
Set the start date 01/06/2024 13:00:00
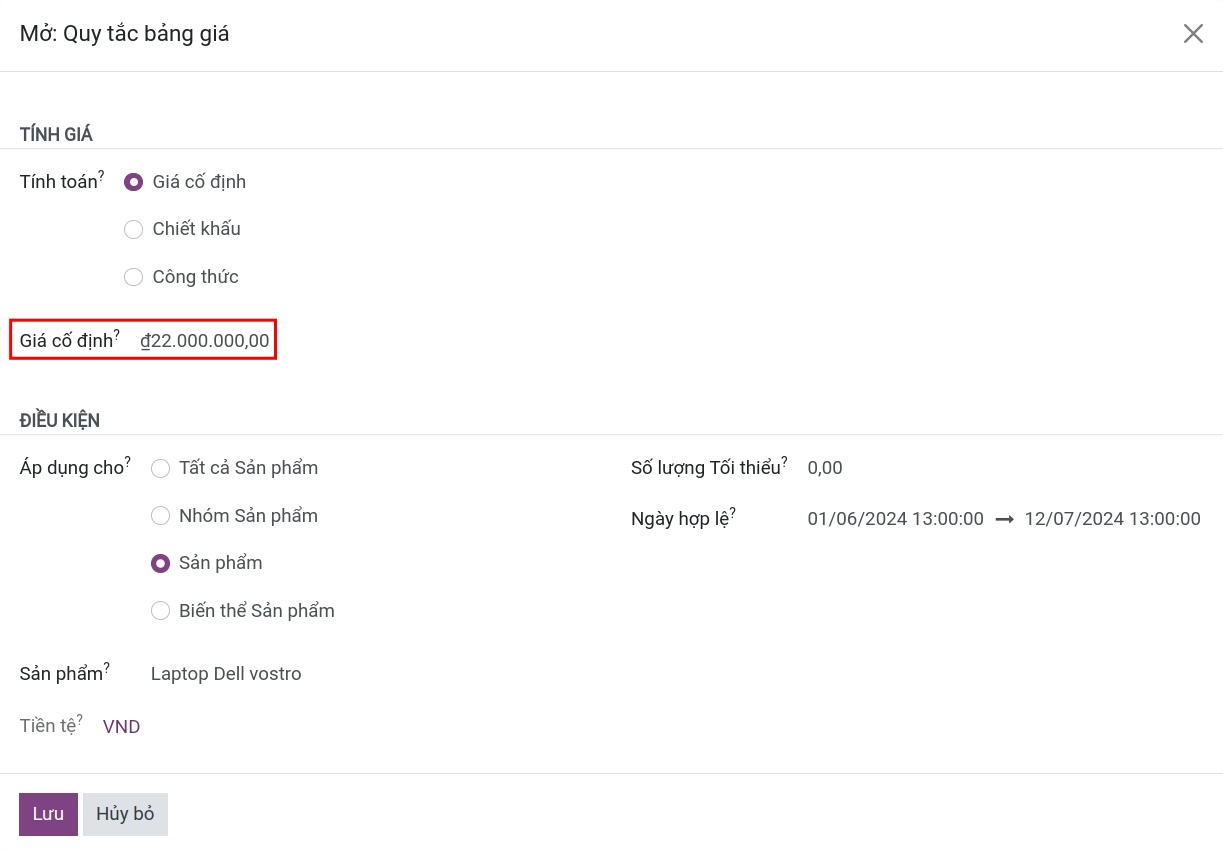click(x=896, y=519)
